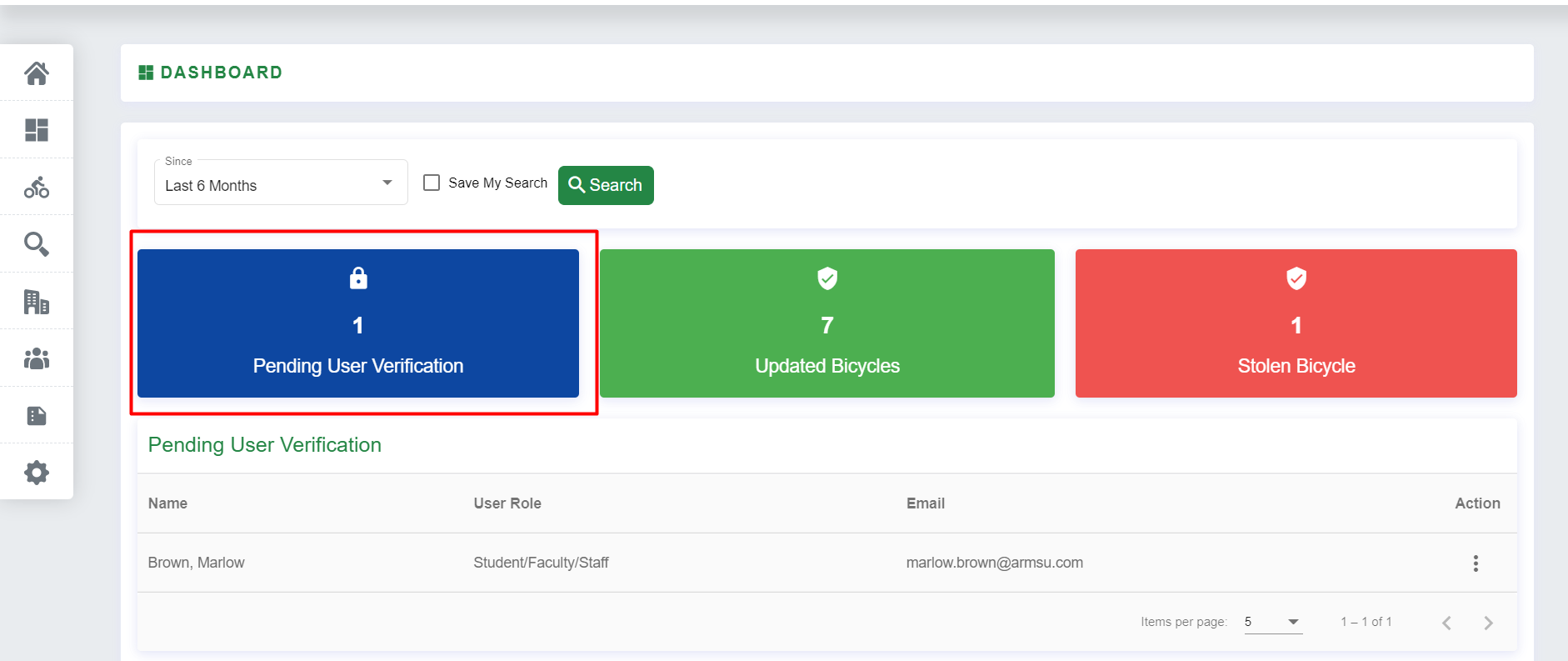
Task: Go to next page of results
Action: [1489, 623]
